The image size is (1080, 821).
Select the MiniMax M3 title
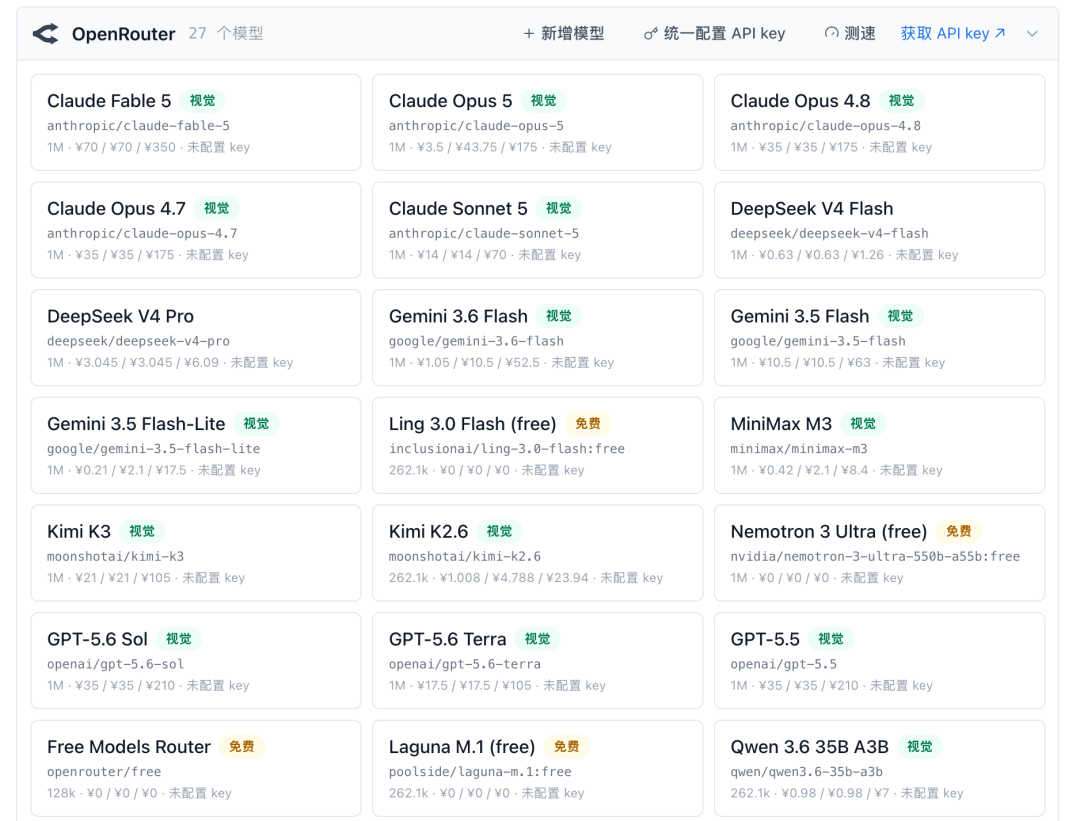click(x=781, y=424)
